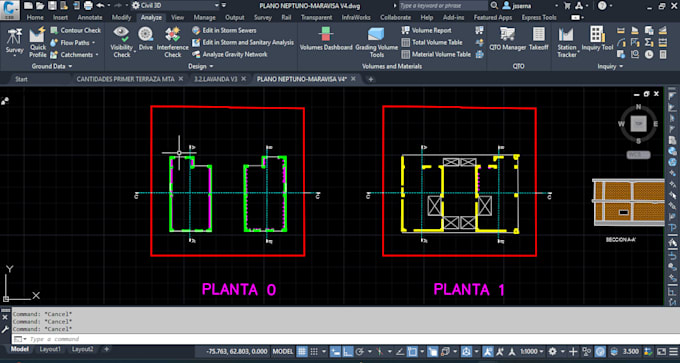Add a new drawing tab with plus button
The width and height of the screenshot is (680, 363).
click(x=370, y=79)
